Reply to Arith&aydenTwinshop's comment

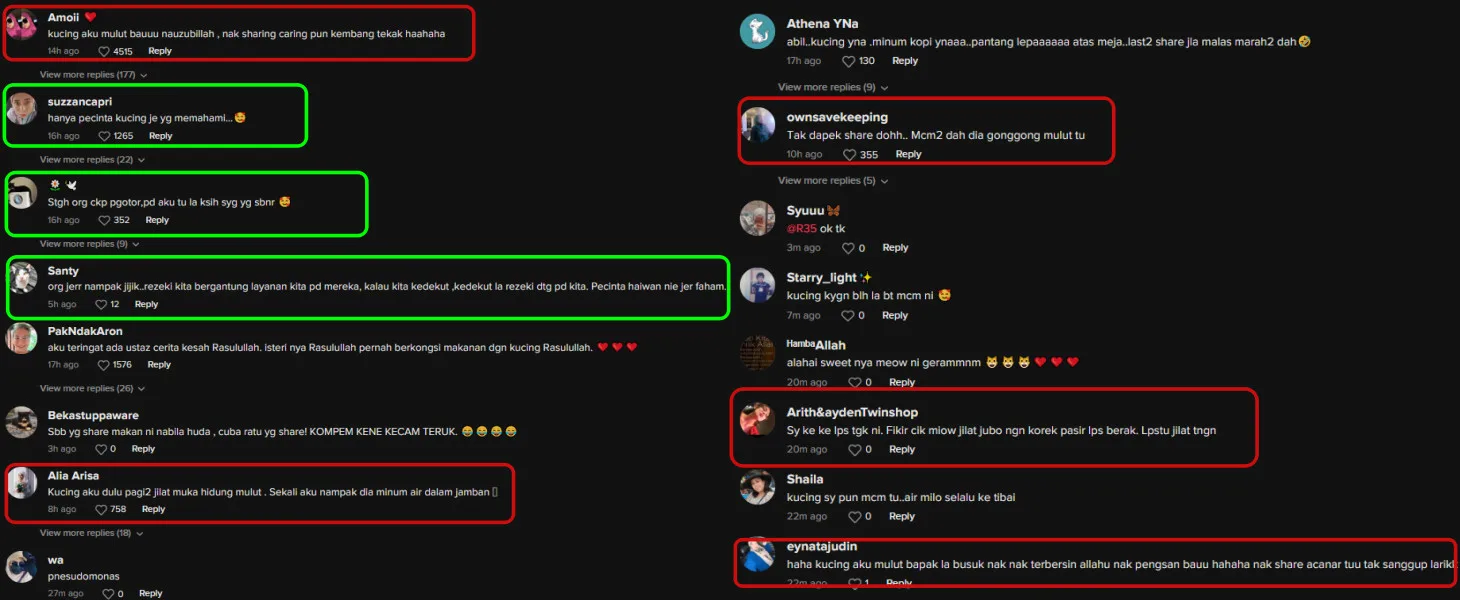(902, 450)
